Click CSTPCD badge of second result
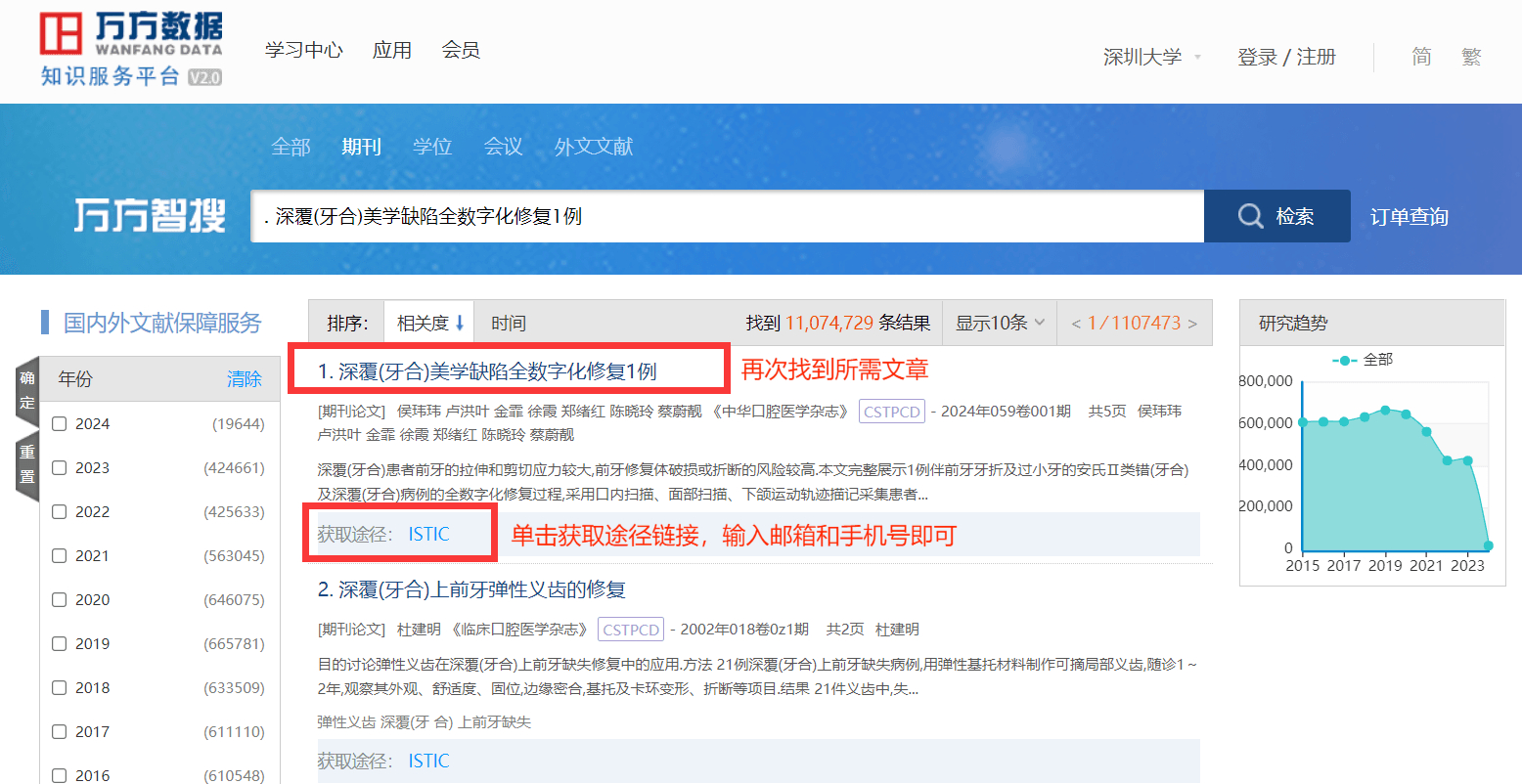 (x=631, y=630)
